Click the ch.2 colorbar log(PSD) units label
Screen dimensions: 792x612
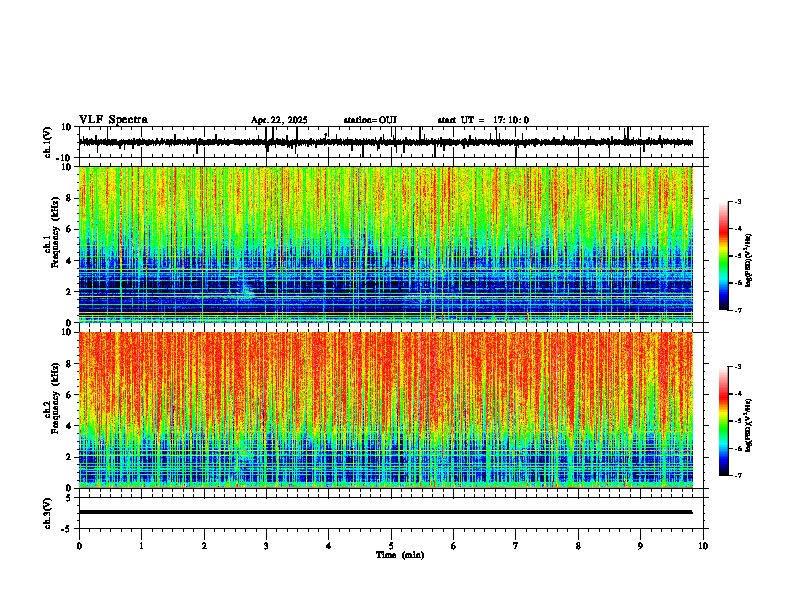pyautogui.click(x=748, y=425)
